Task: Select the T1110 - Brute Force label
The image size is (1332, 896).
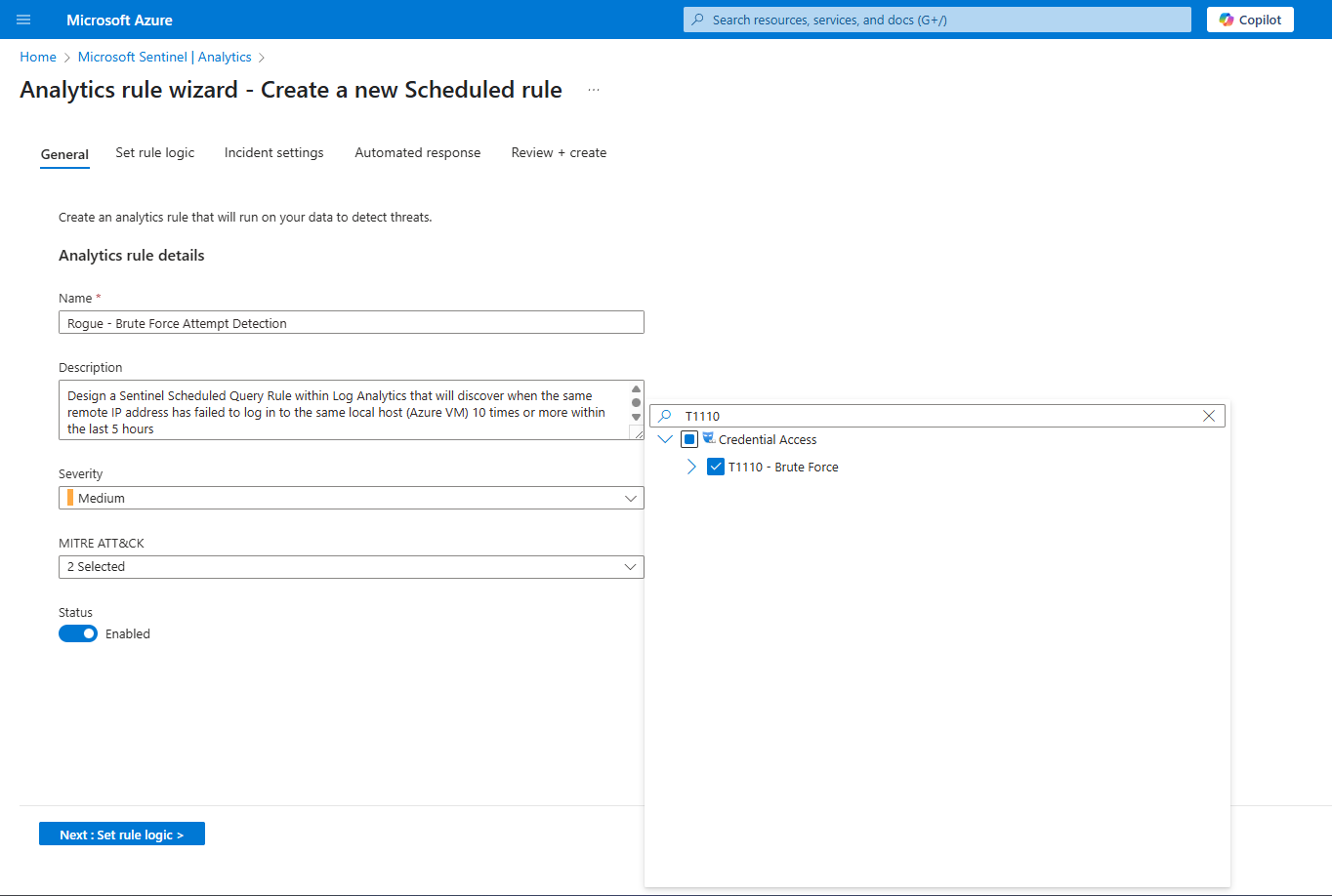Action: pyautogui.click(x=783, y=467)
